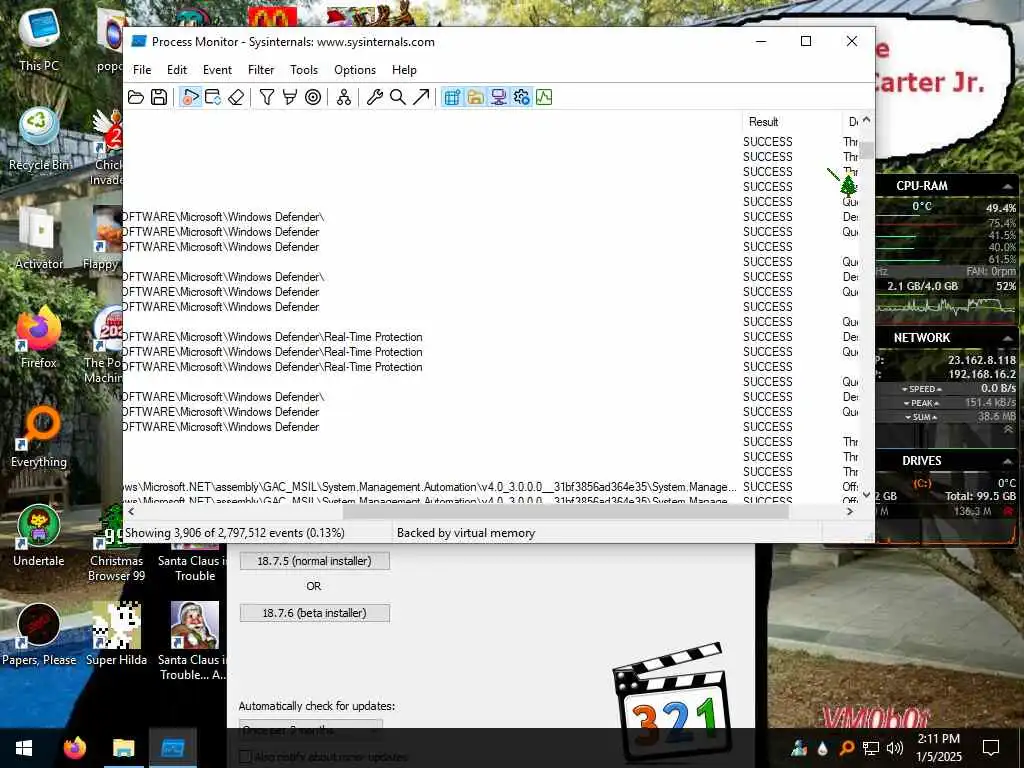
Task: Click the horizontal scrollbar left arrow
Action: [x=131, y=511]
